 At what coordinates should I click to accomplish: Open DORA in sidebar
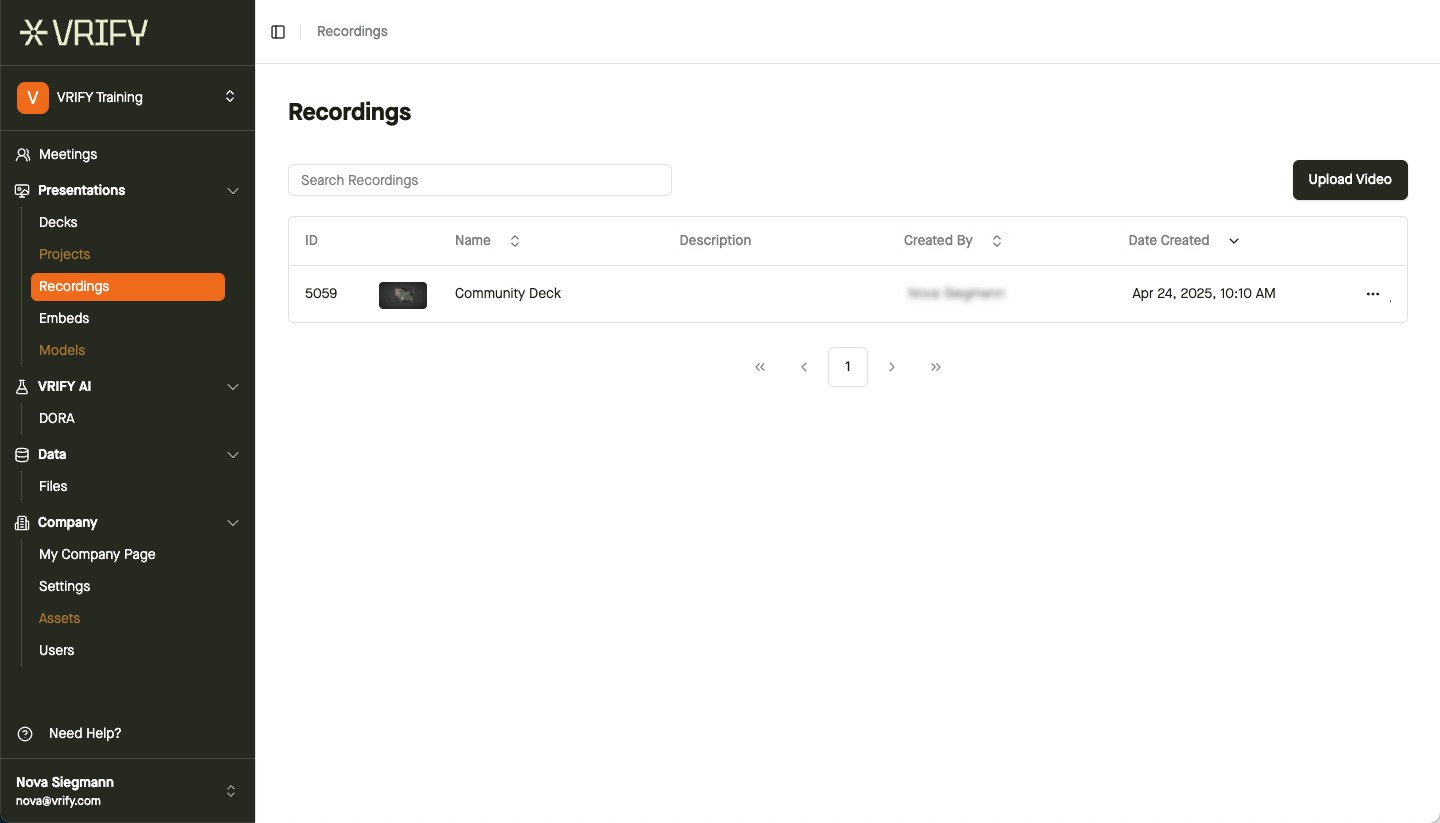coord(57,418)
